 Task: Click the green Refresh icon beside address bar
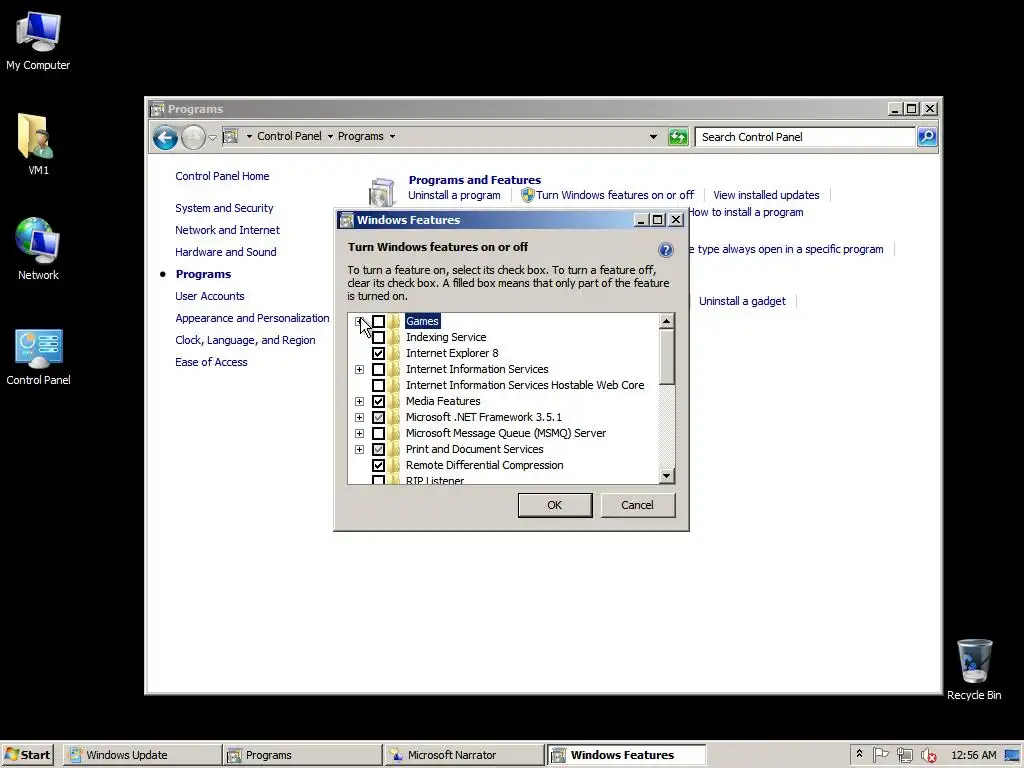pos(678,136)
